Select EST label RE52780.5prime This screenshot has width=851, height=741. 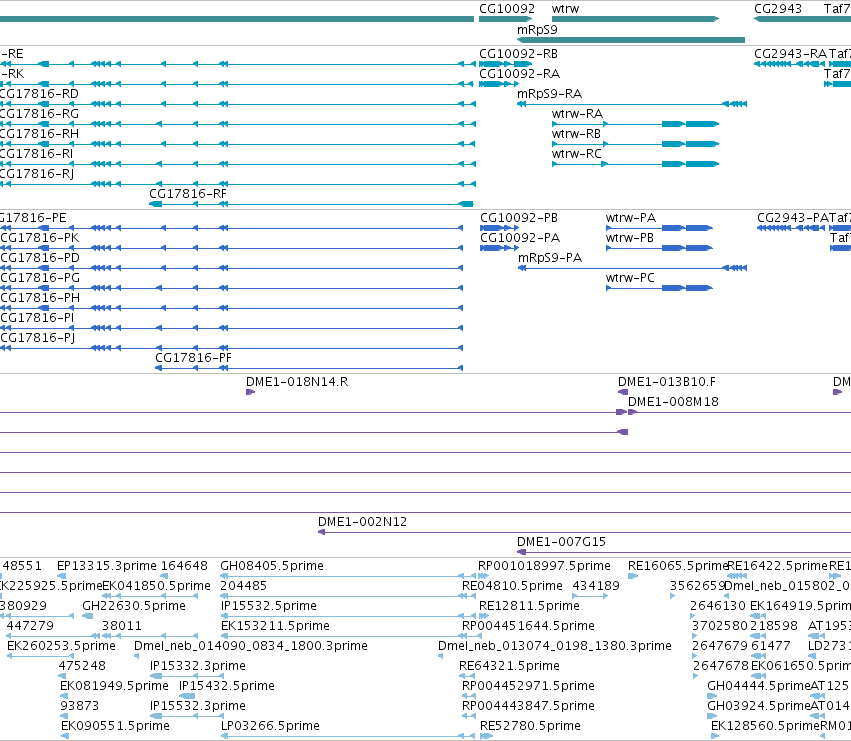click(x=530, y=726)
